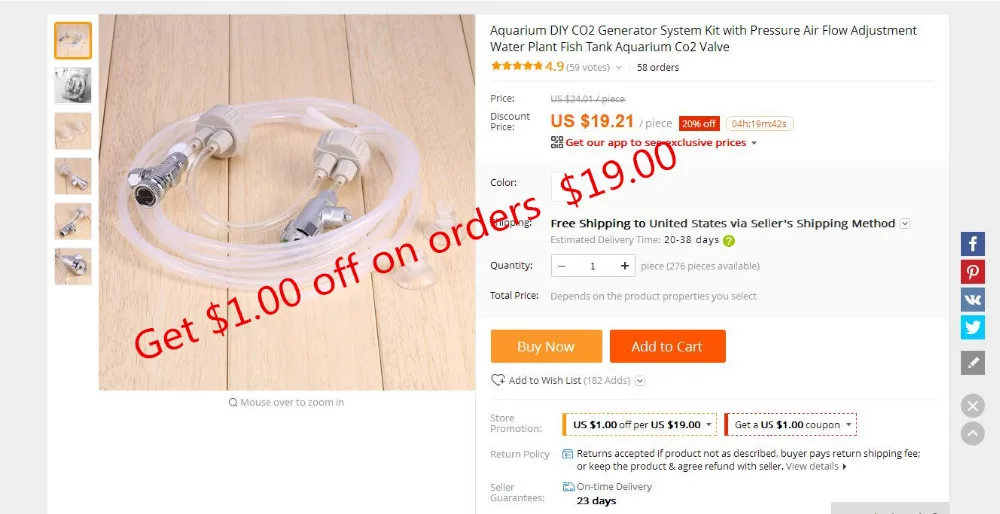Open the Get a US $1.00 coupon dropdown
The image size is (1000, 514).
click(791, 425)
